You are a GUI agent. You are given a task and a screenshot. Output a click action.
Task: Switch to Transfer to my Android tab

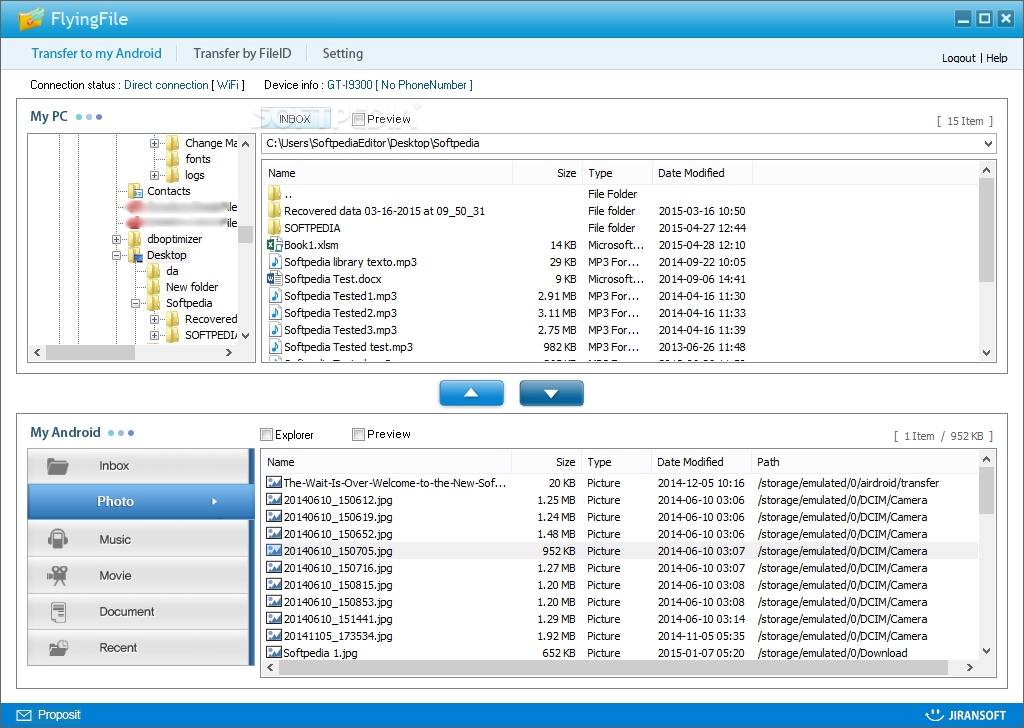point(96,54)
